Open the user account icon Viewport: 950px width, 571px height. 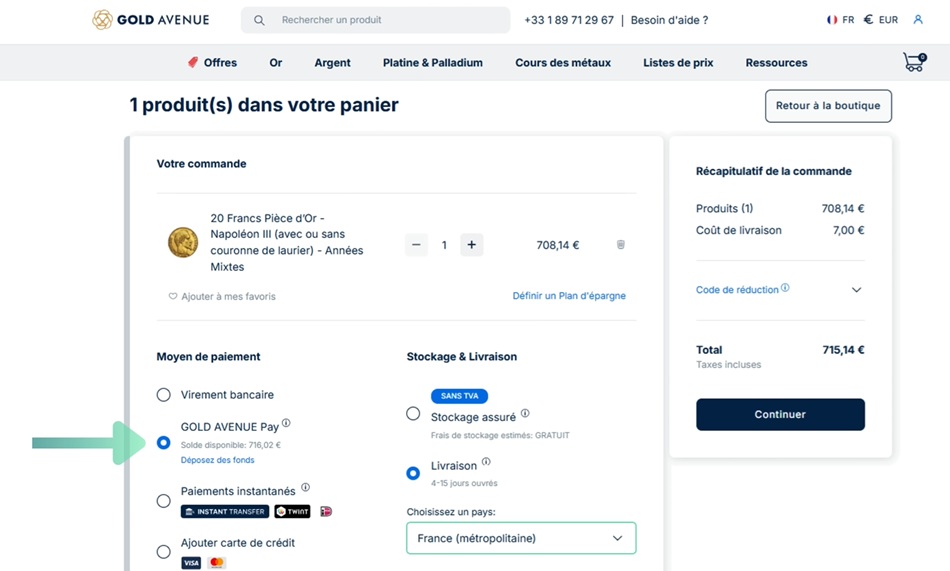[x=918, y=20]
